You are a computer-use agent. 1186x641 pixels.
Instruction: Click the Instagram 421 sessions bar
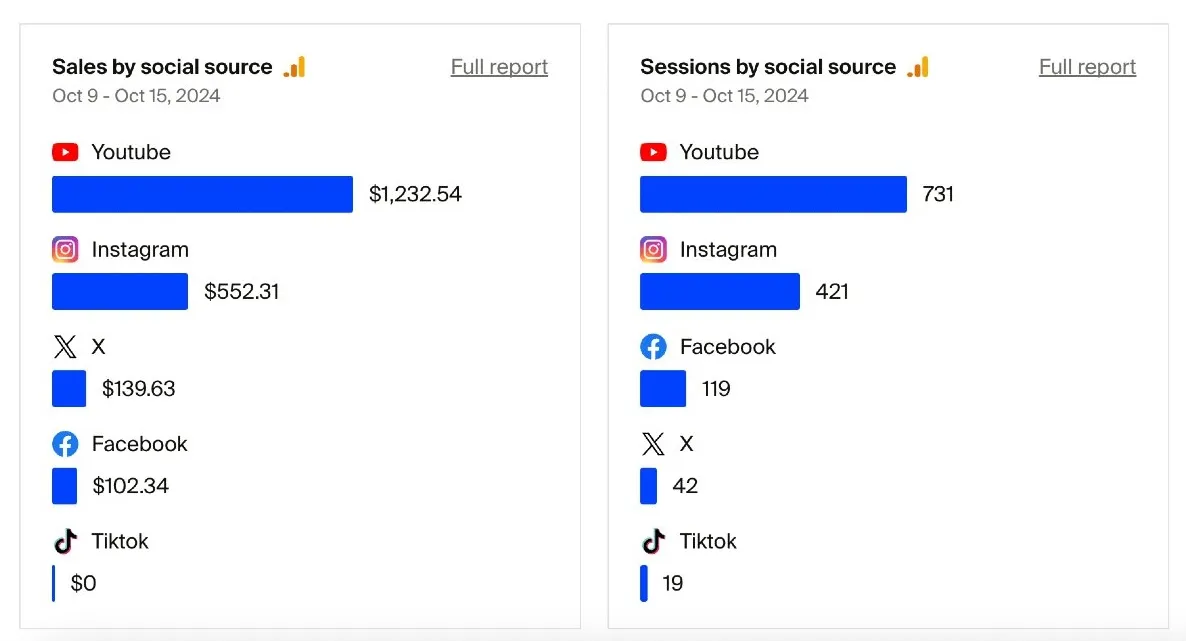point(720,292)
